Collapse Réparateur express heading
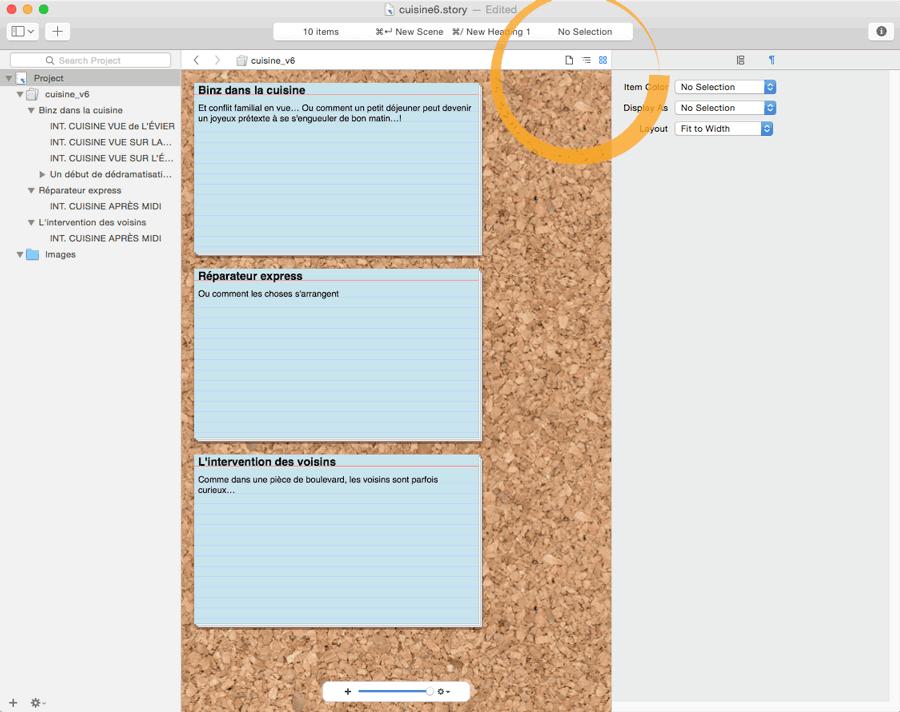 31,190
